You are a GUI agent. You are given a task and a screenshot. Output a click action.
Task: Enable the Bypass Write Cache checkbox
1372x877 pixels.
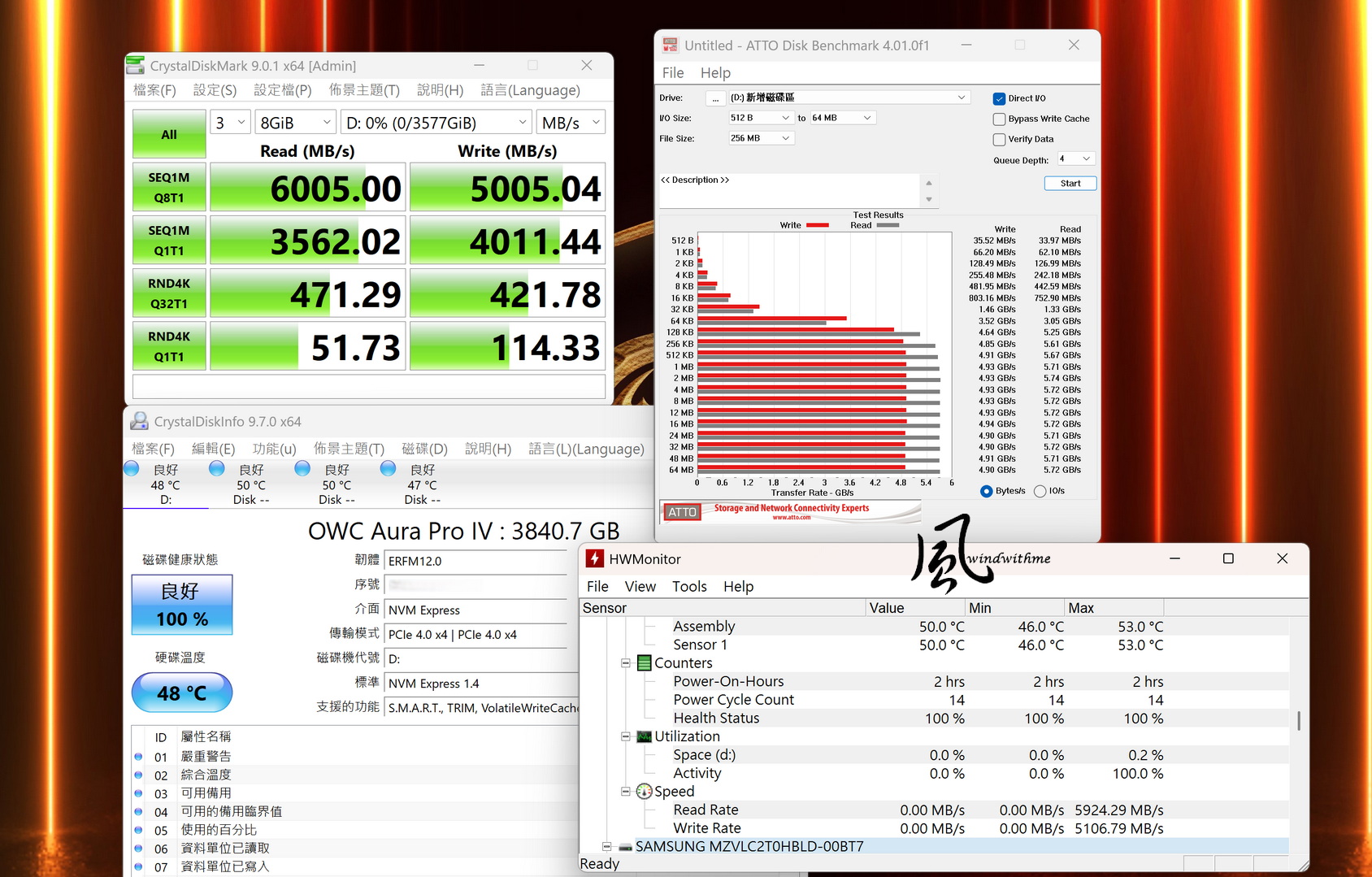click(x=1000, y=119)
